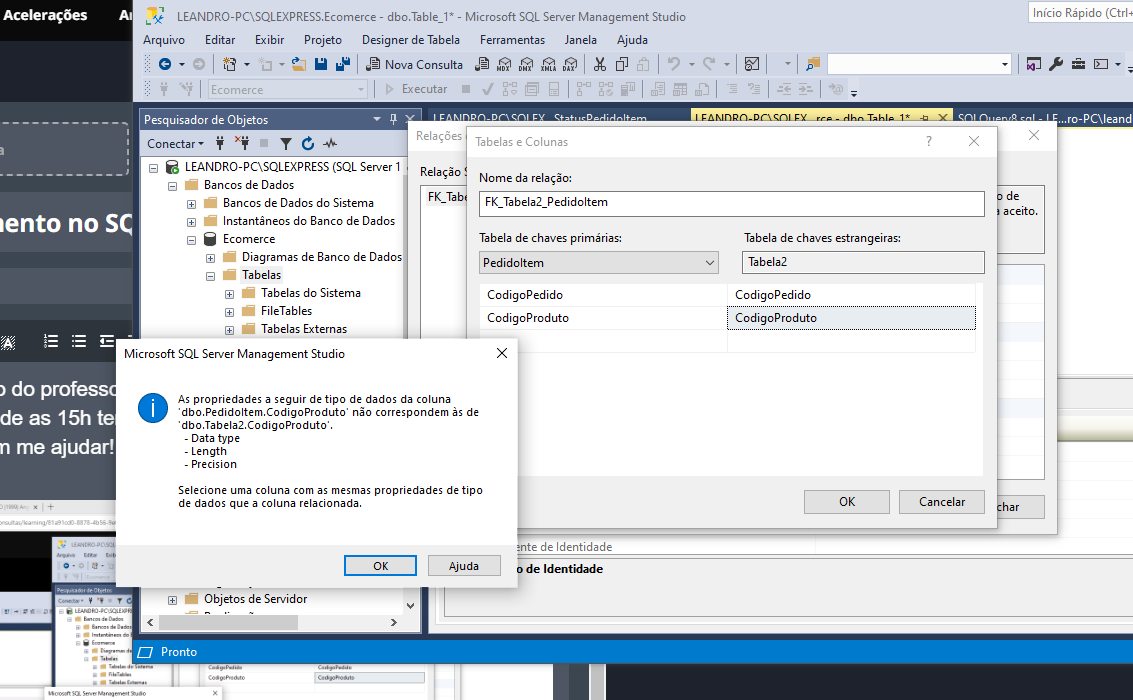Click the Undo arrow icon
The height and width of the screenshot is (700, 1133).
[673, 64]
